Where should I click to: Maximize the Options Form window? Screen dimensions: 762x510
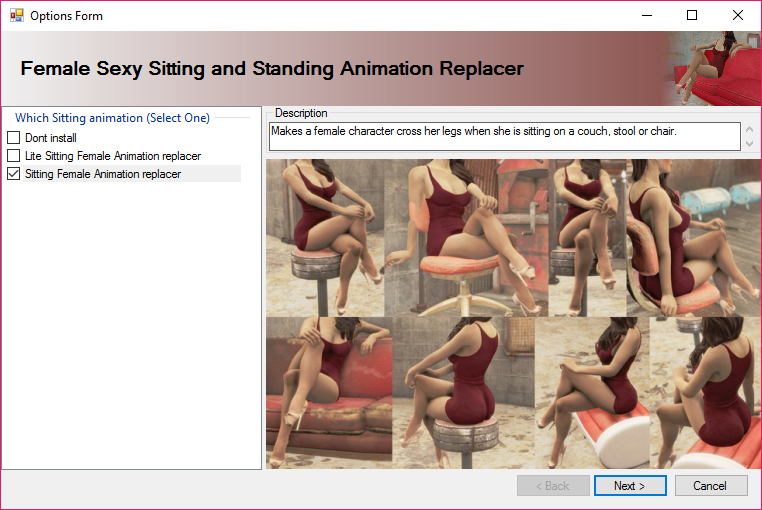(692, 16)
